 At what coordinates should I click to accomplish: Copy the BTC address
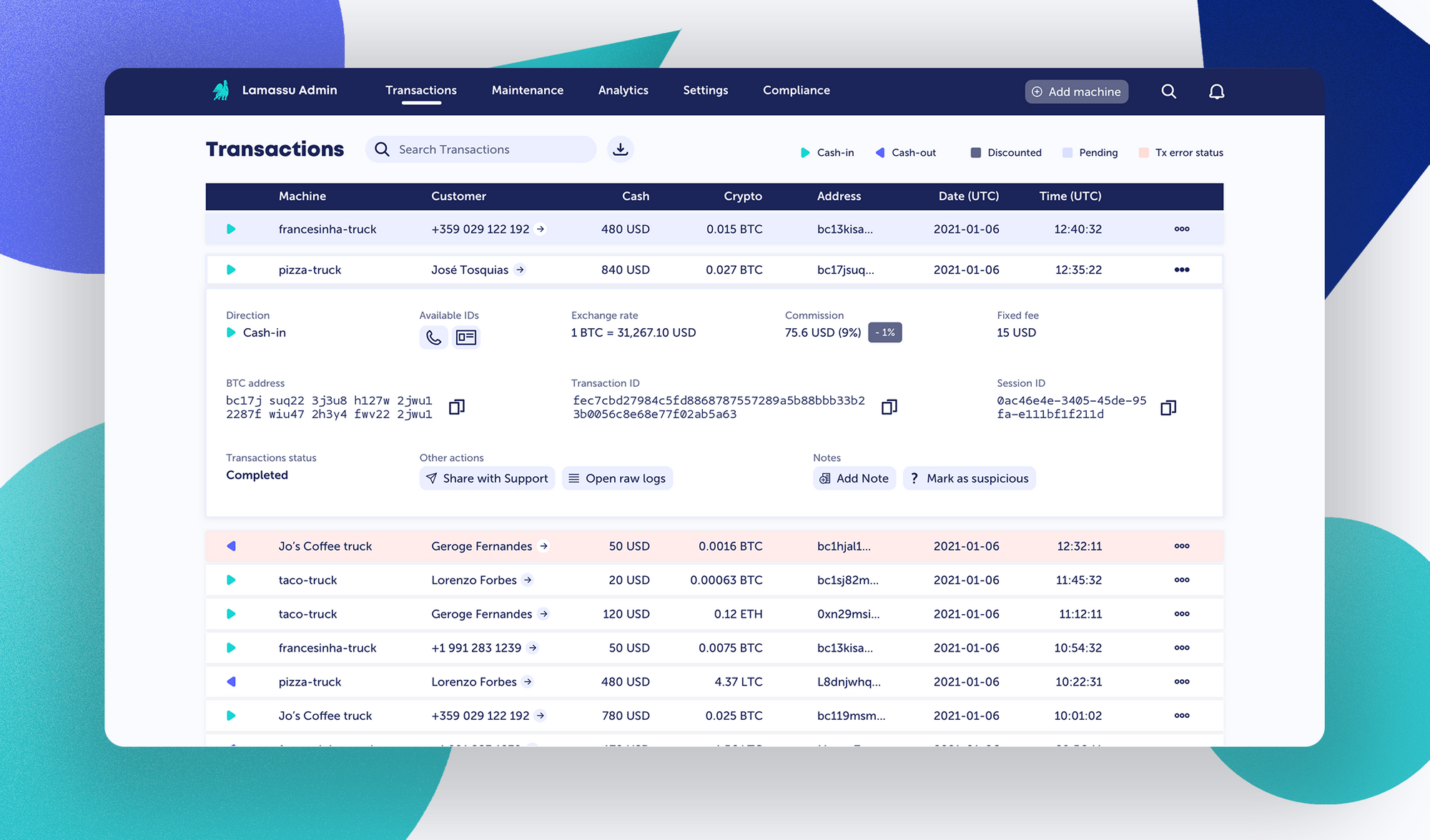(456, 407)
